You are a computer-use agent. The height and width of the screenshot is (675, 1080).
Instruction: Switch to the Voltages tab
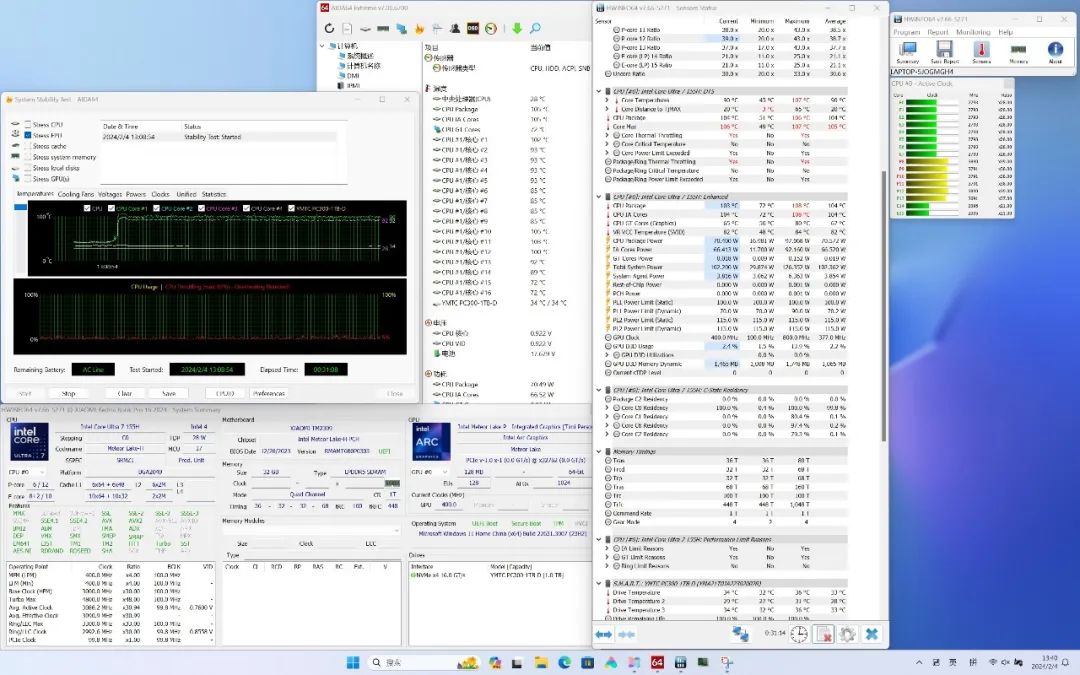(110, 194)
